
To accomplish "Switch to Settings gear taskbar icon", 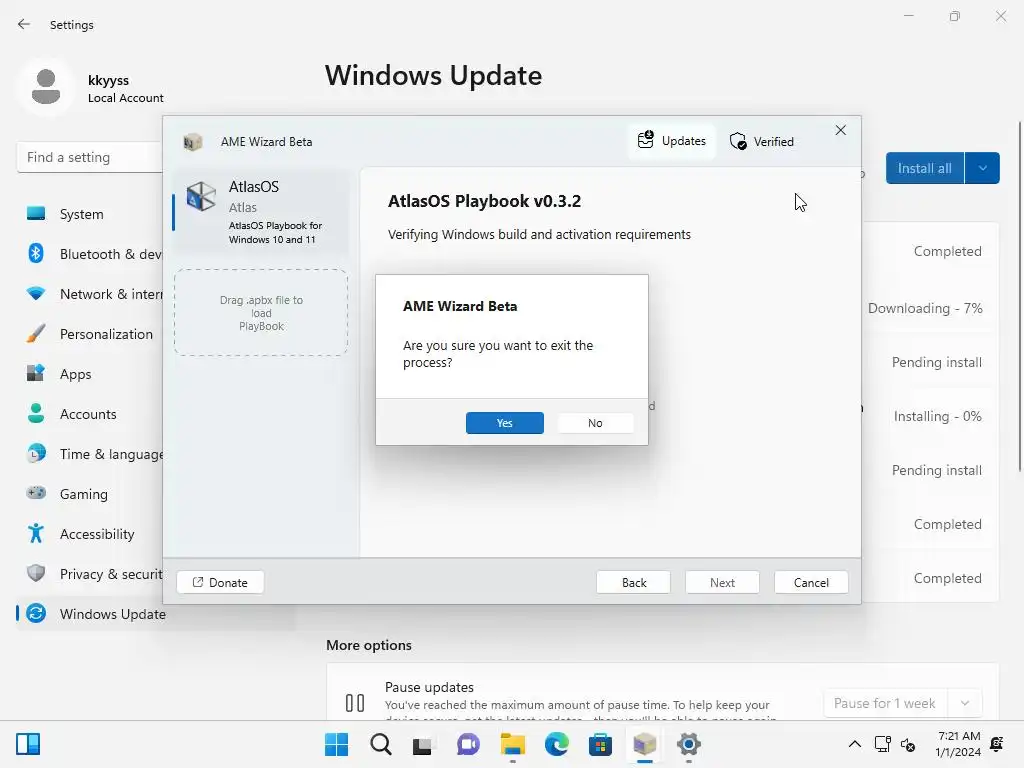I will [688, 744].
